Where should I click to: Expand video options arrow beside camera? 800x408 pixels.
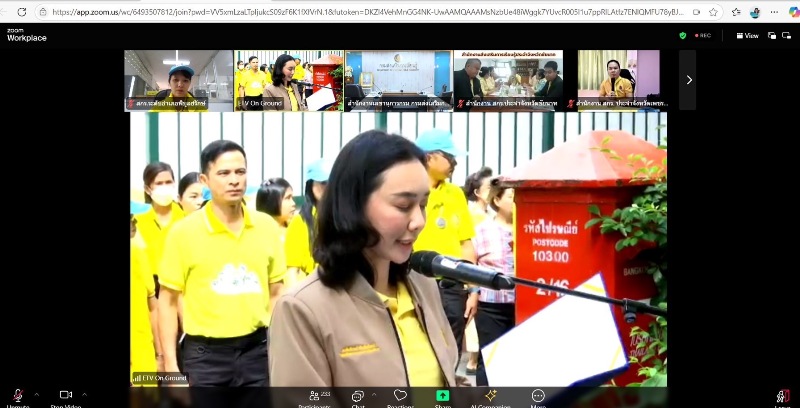84,394
